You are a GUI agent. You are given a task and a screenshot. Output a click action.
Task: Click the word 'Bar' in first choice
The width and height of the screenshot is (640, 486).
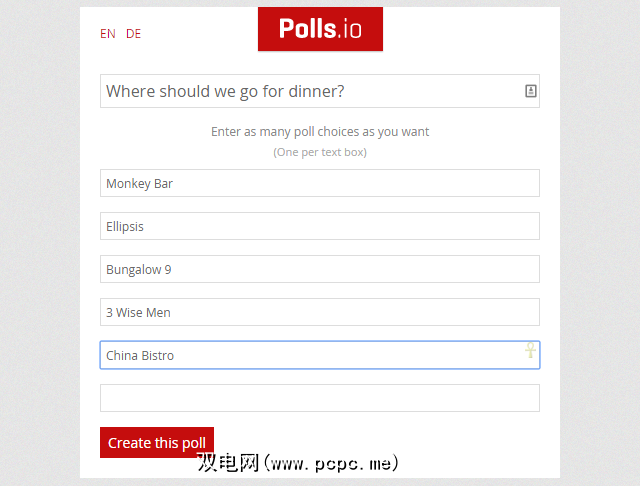point(164,184)
